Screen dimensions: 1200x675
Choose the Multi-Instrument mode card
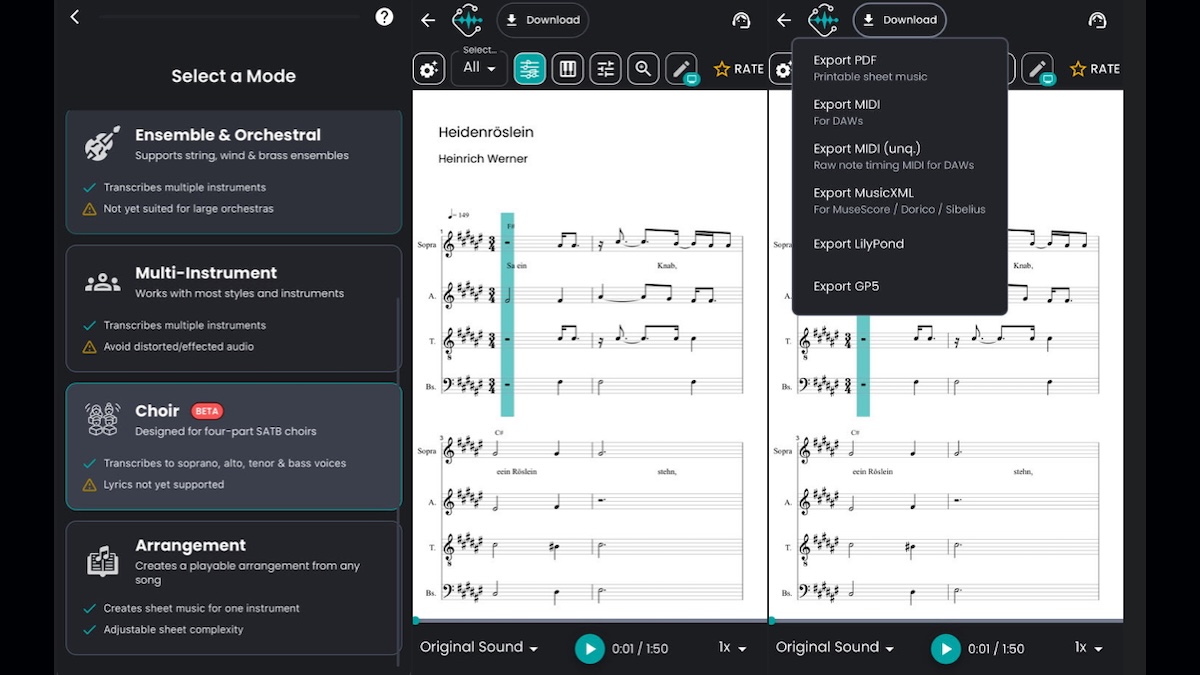click(234, 310)
